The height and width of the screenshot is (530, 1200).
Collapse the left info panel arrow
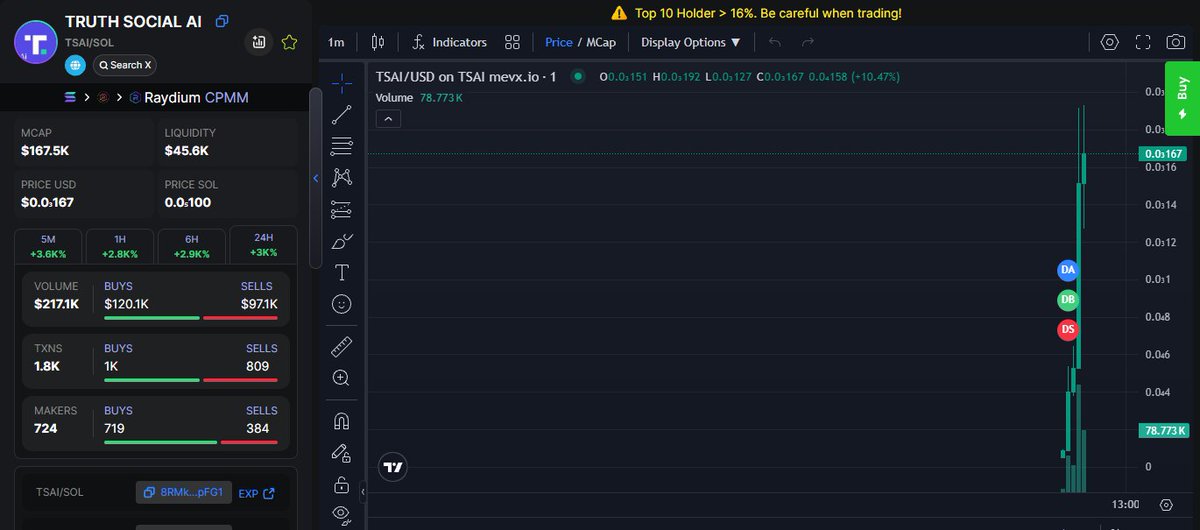(316, 178)
